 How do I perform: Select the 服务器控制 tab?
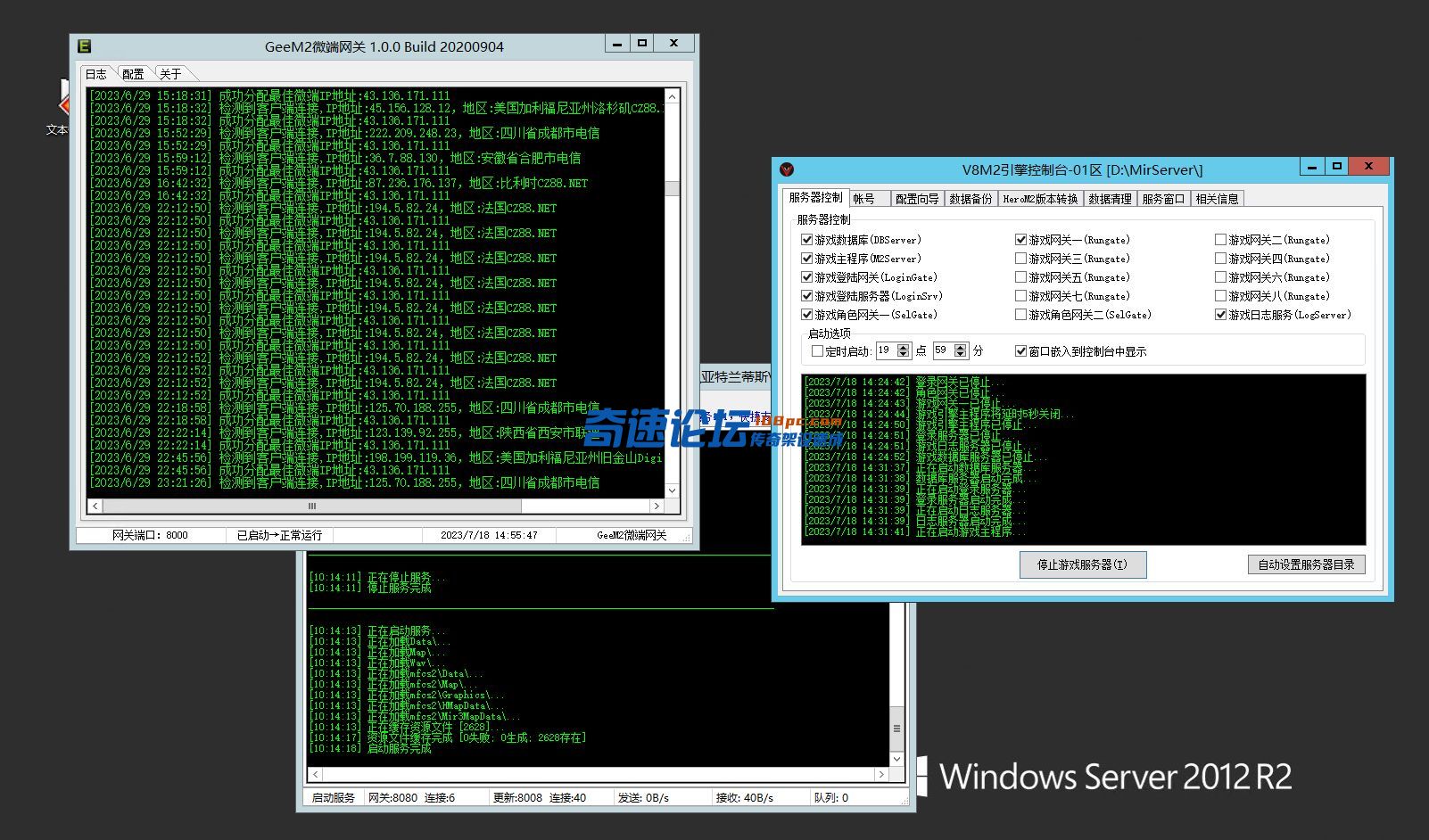coord(815,198)
